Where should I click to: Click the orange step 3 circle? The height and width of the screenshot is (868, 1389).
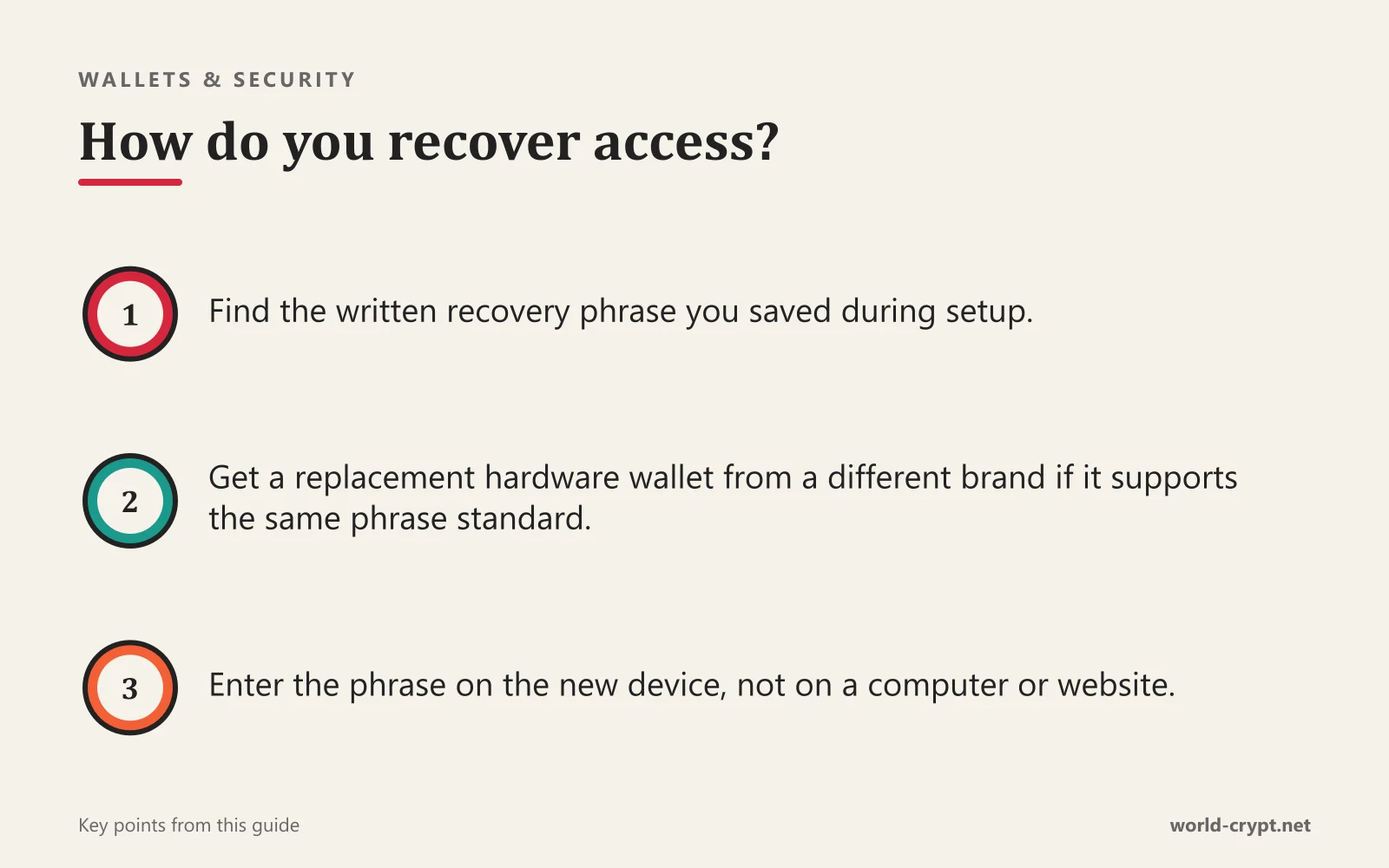click(130, 688)
